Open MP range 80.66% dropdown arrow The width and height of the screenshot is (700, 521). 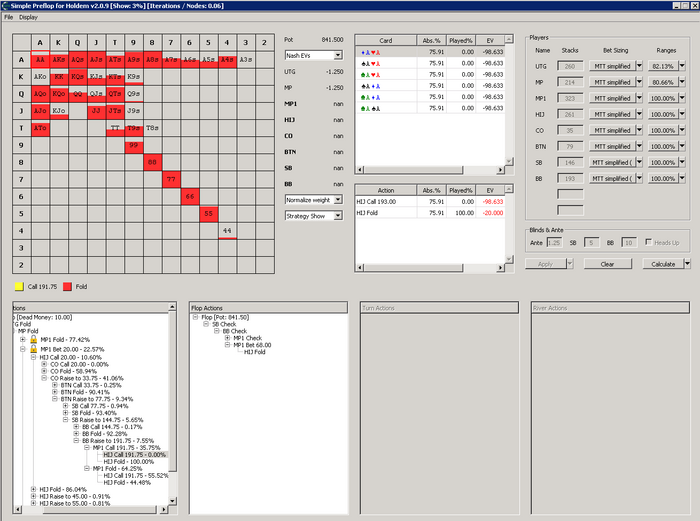pos(682,82)
